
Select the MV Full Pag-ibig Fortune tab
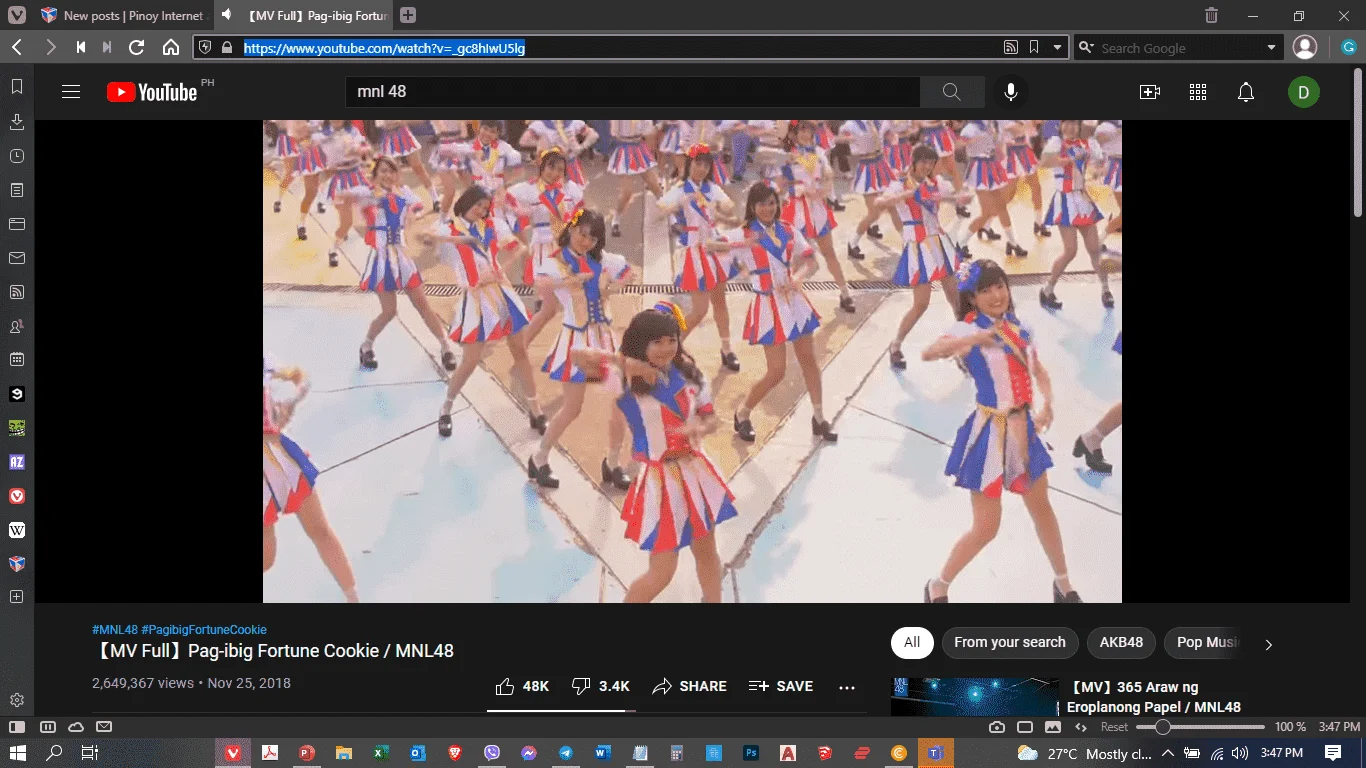303,15
